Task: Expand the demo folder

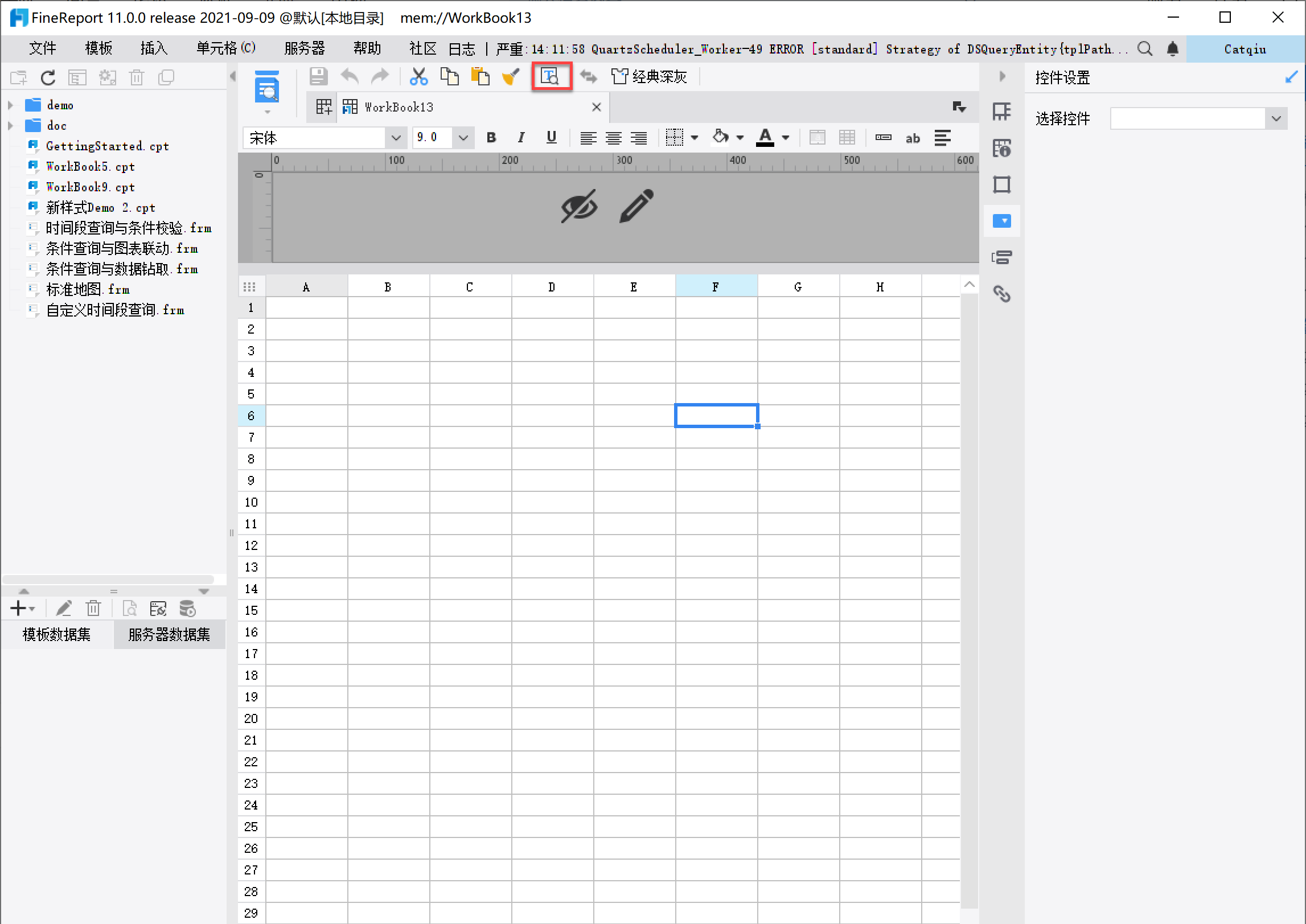Action: (10, 105)
